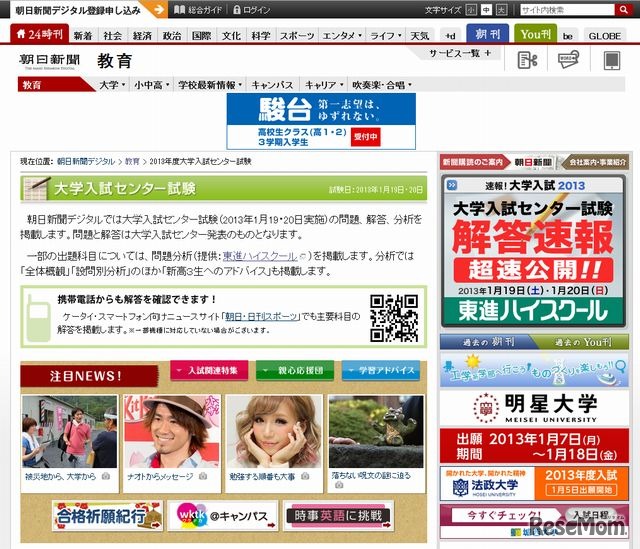The height and width of the screenshot is (549, 640).
Task: Click the 朝日新聞 logo
Action: tap(49, 61)
